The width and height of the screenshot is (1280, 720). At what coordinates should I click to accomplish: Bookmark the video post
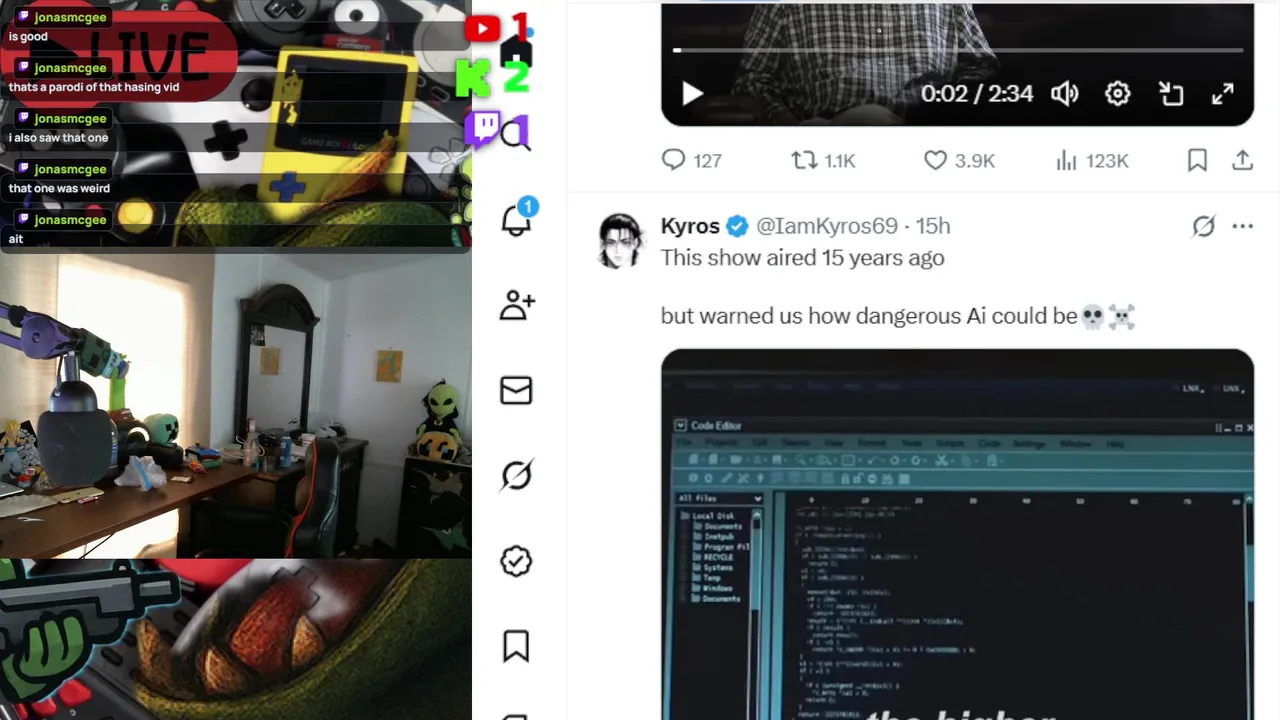click(x=1197, y=160)
